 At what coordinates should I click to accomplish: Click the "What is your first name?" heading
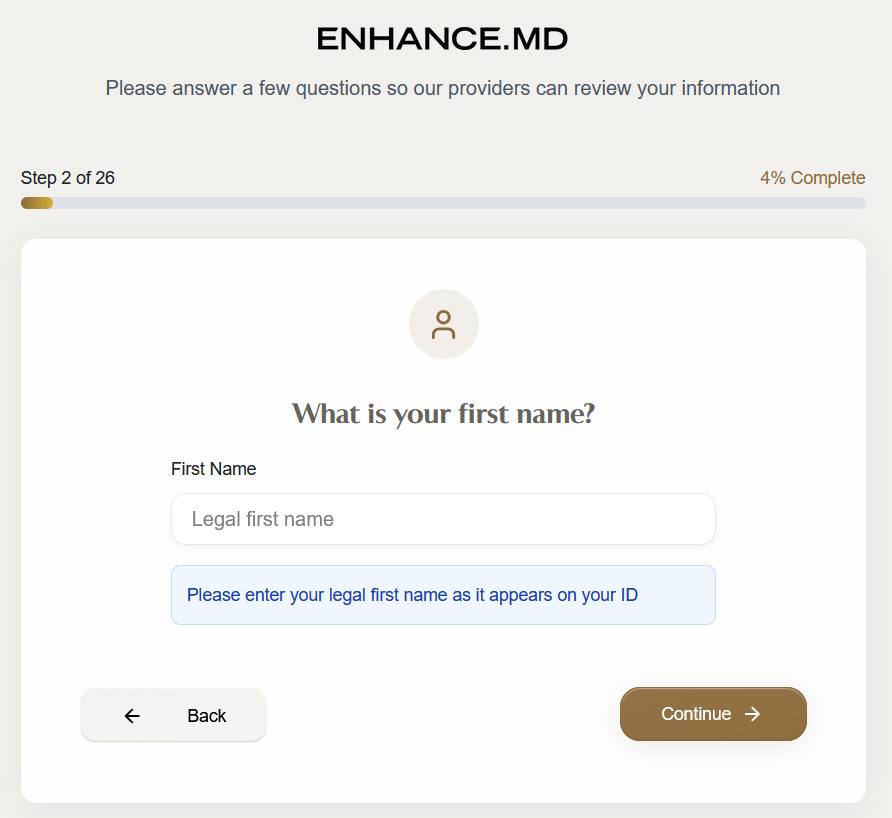443,413
